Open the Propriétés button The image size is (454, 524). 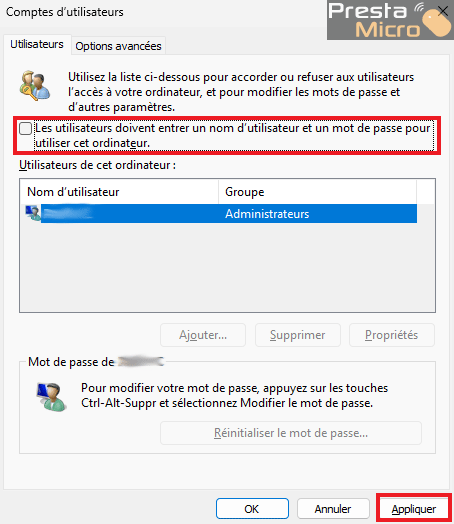point(392,335)
